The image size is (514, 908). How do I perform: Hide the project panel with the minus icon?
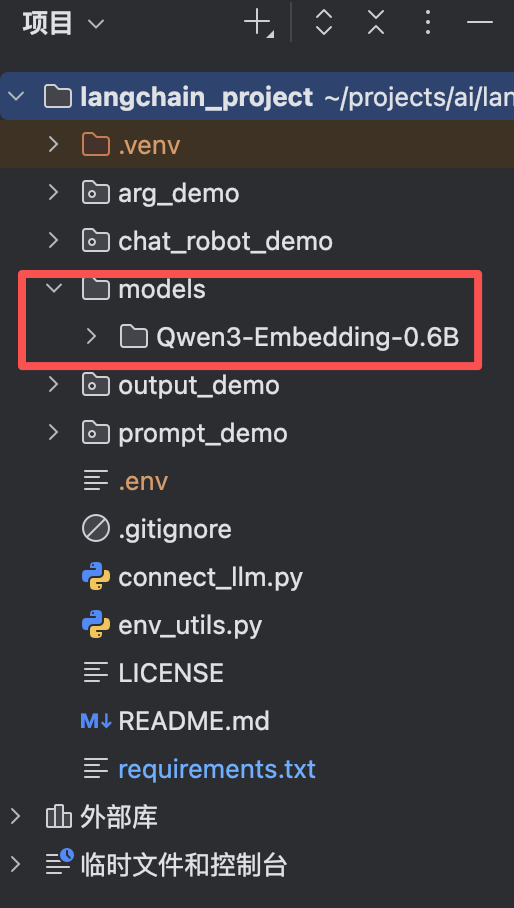tap(479, 23)
